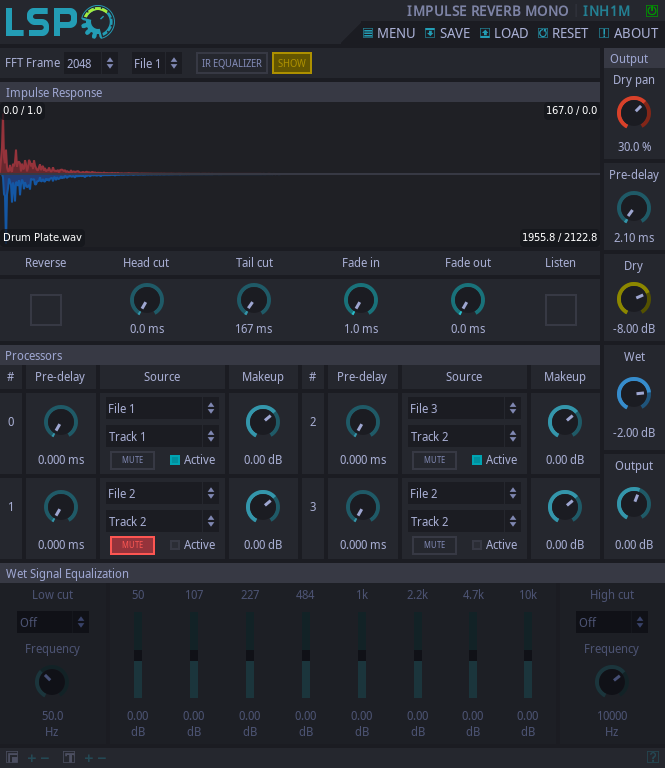Open processor 1 Track 2 dropdown

point(162,522)
